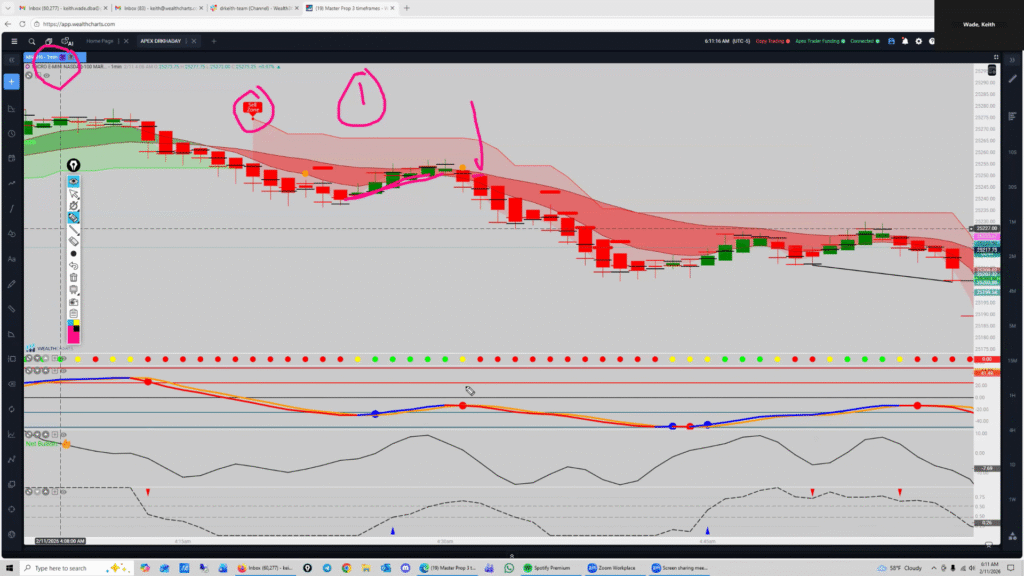Expand the right panel double chevron
Image resolution: width=1024 pixels, height=576 pixels.
click(x=1012, y=60)
